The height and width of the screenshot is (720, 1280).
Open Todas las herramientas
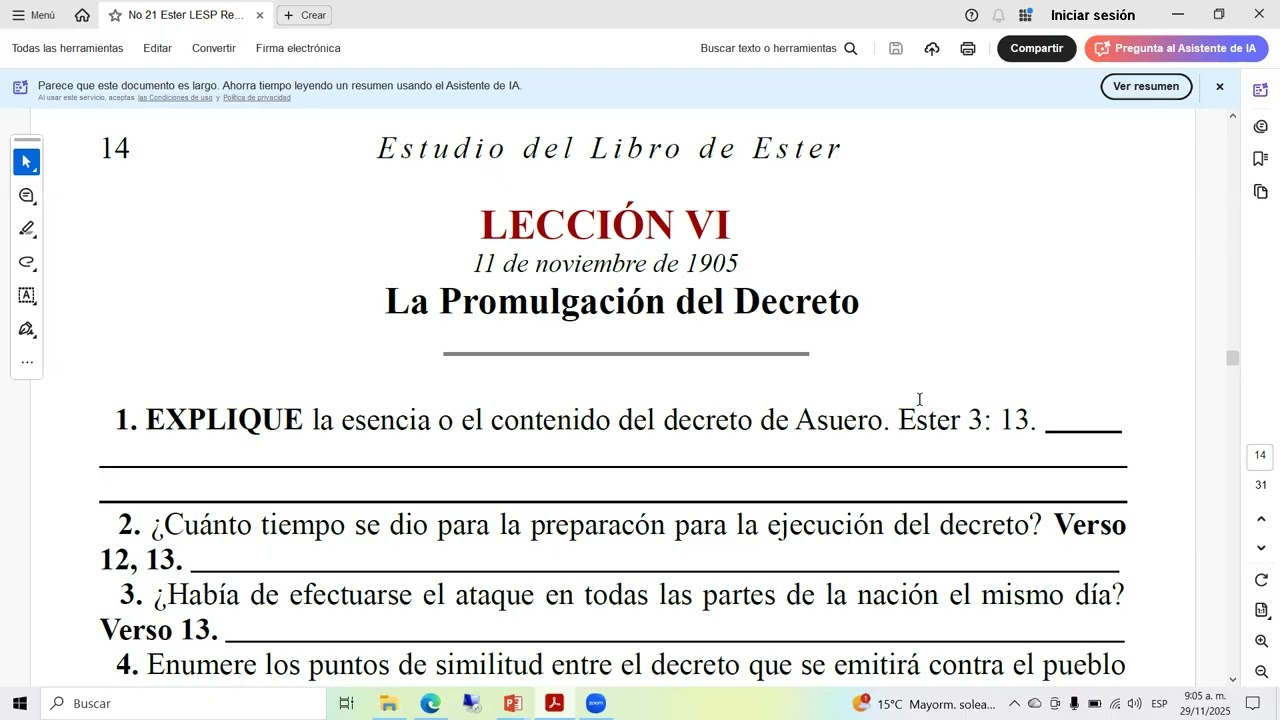tap(68, 48)
